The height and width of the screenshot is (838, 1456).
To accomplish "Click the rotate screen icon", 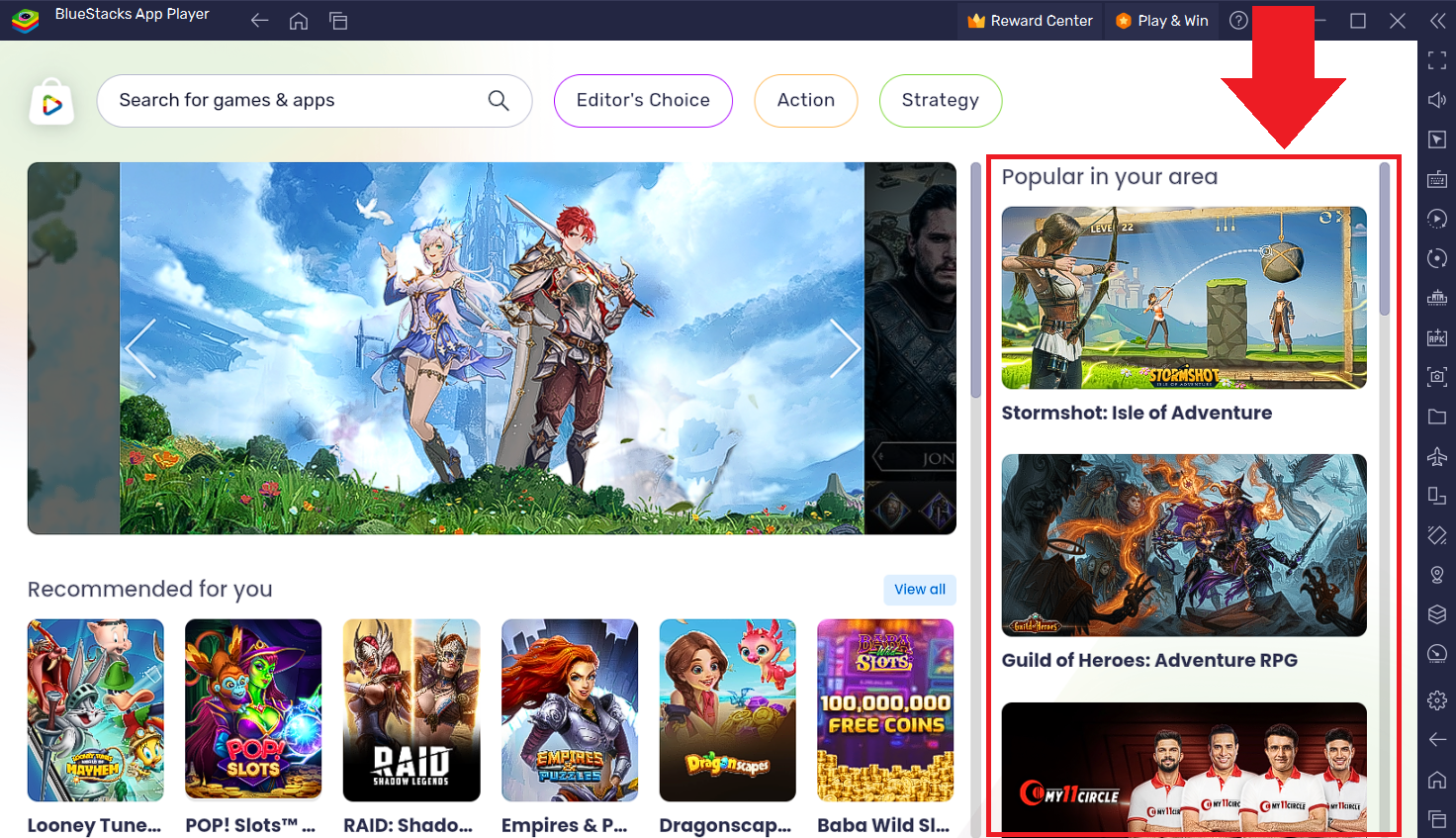I will (x=1437, y=535).
